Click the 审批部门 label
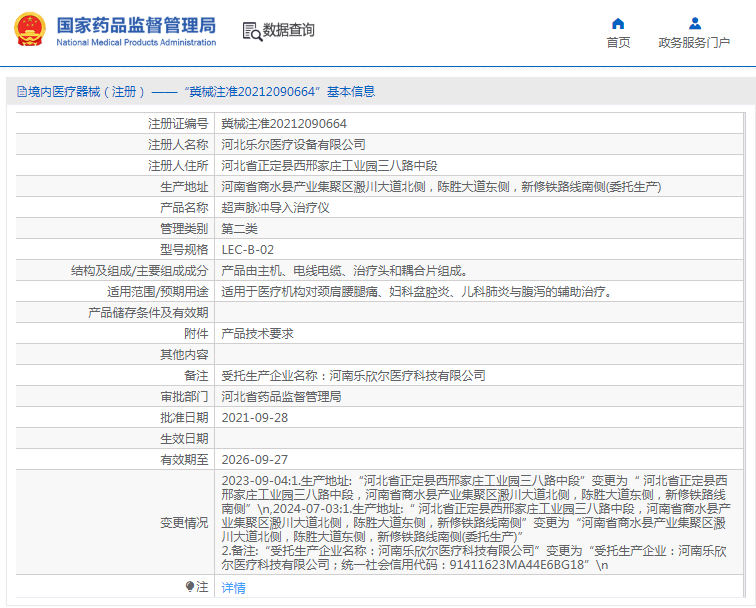The width and height of the screenshot is (756, 608). [x=184, y=397]
